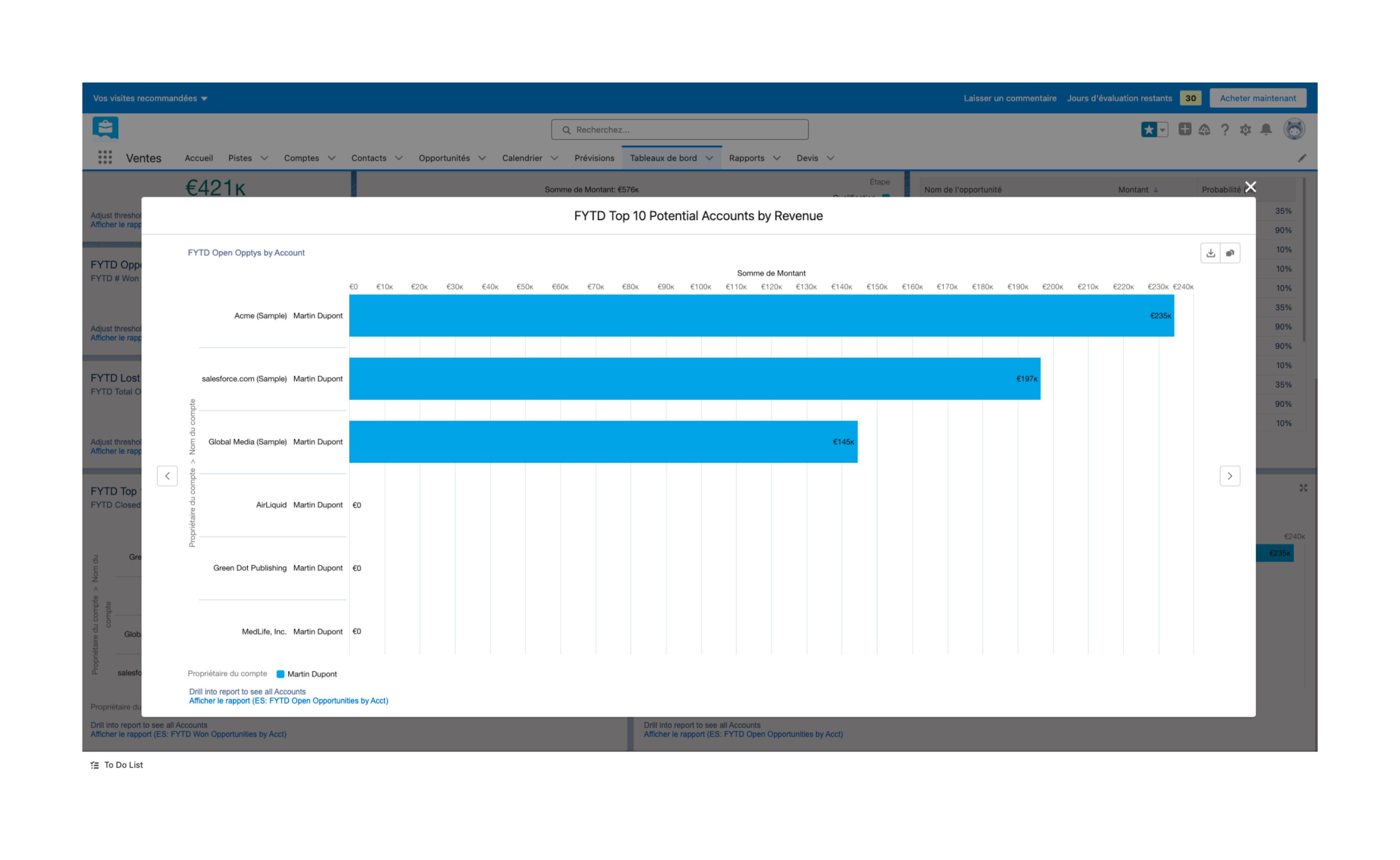The image size is (1400, 860).
Task: Open the Notifications bell icon
Action: pyautogui.click(x=1266, y=130)
